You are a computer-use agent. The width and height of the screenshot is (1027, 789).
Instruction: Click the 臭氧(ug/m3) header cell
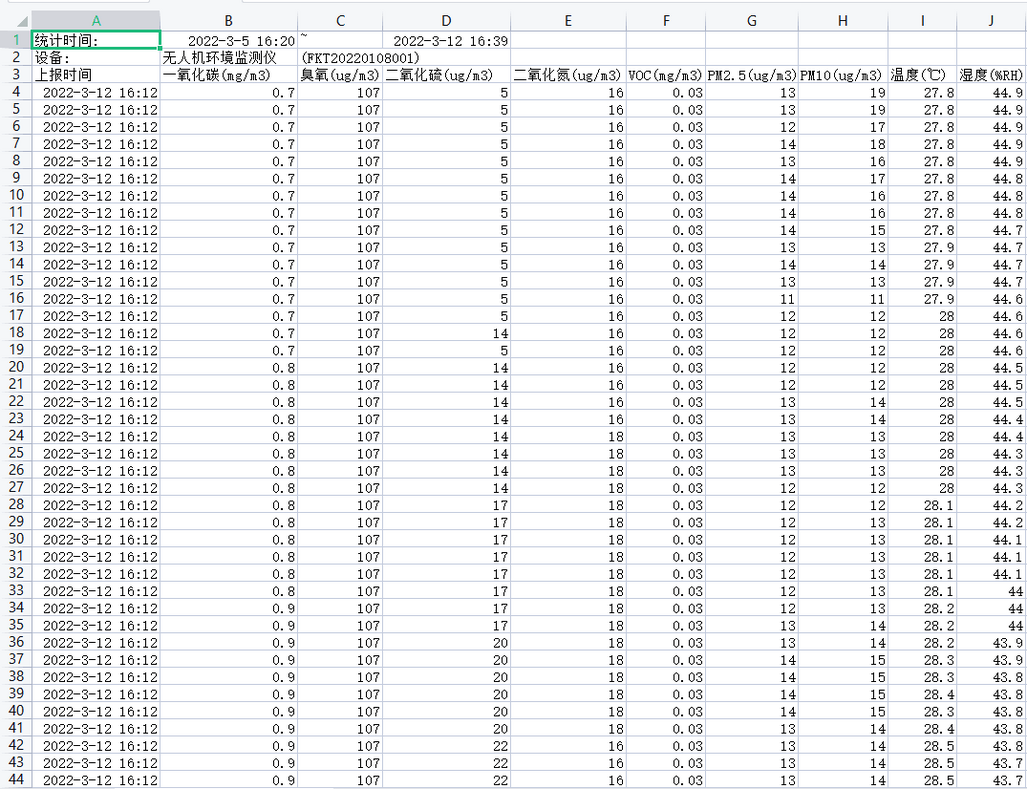coord(340,75)
